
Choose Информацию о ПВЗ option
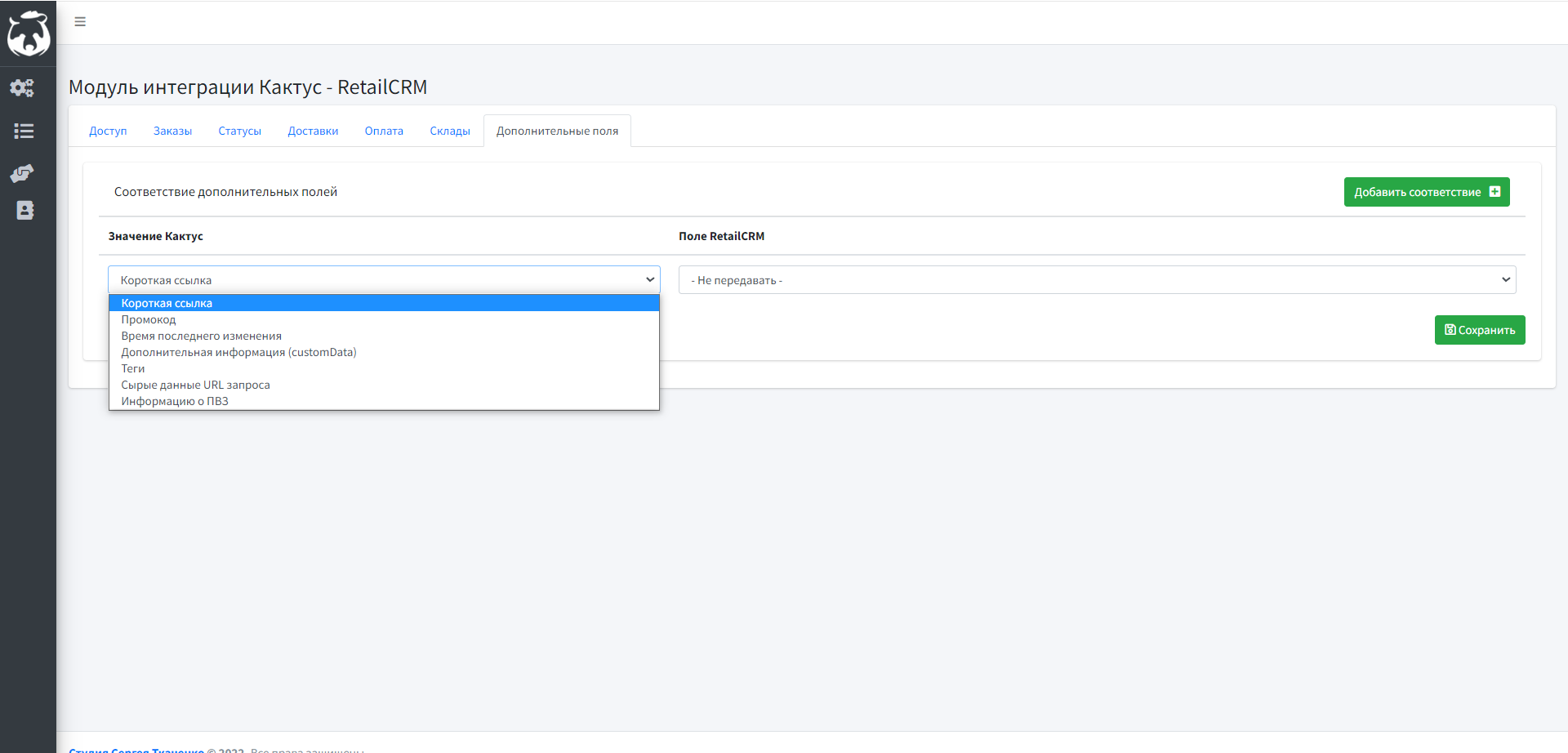(x=384, y=401)
